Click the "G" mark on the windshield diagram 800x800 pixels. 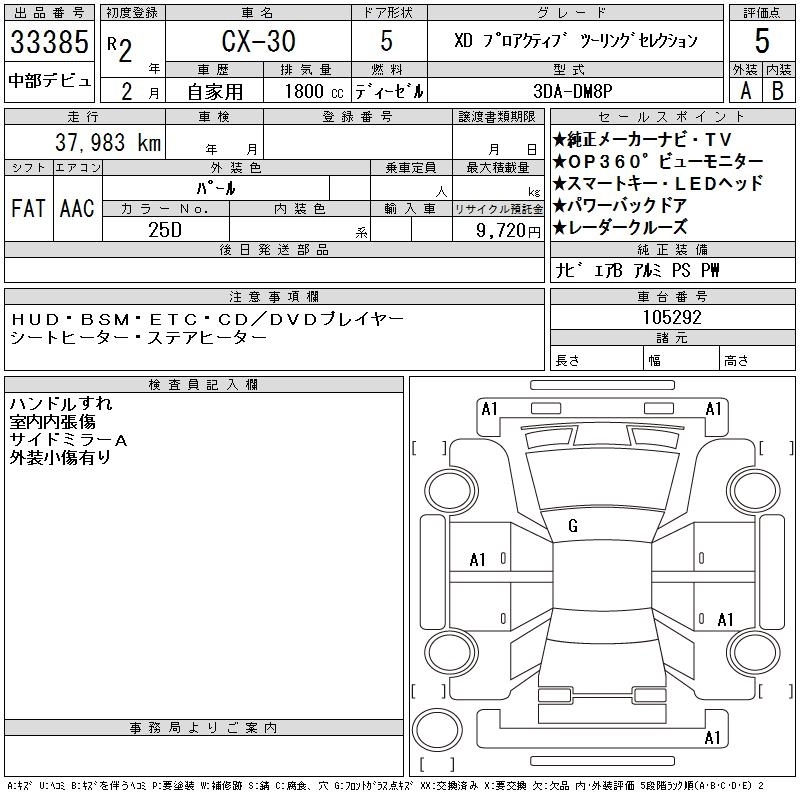point(573,525)
